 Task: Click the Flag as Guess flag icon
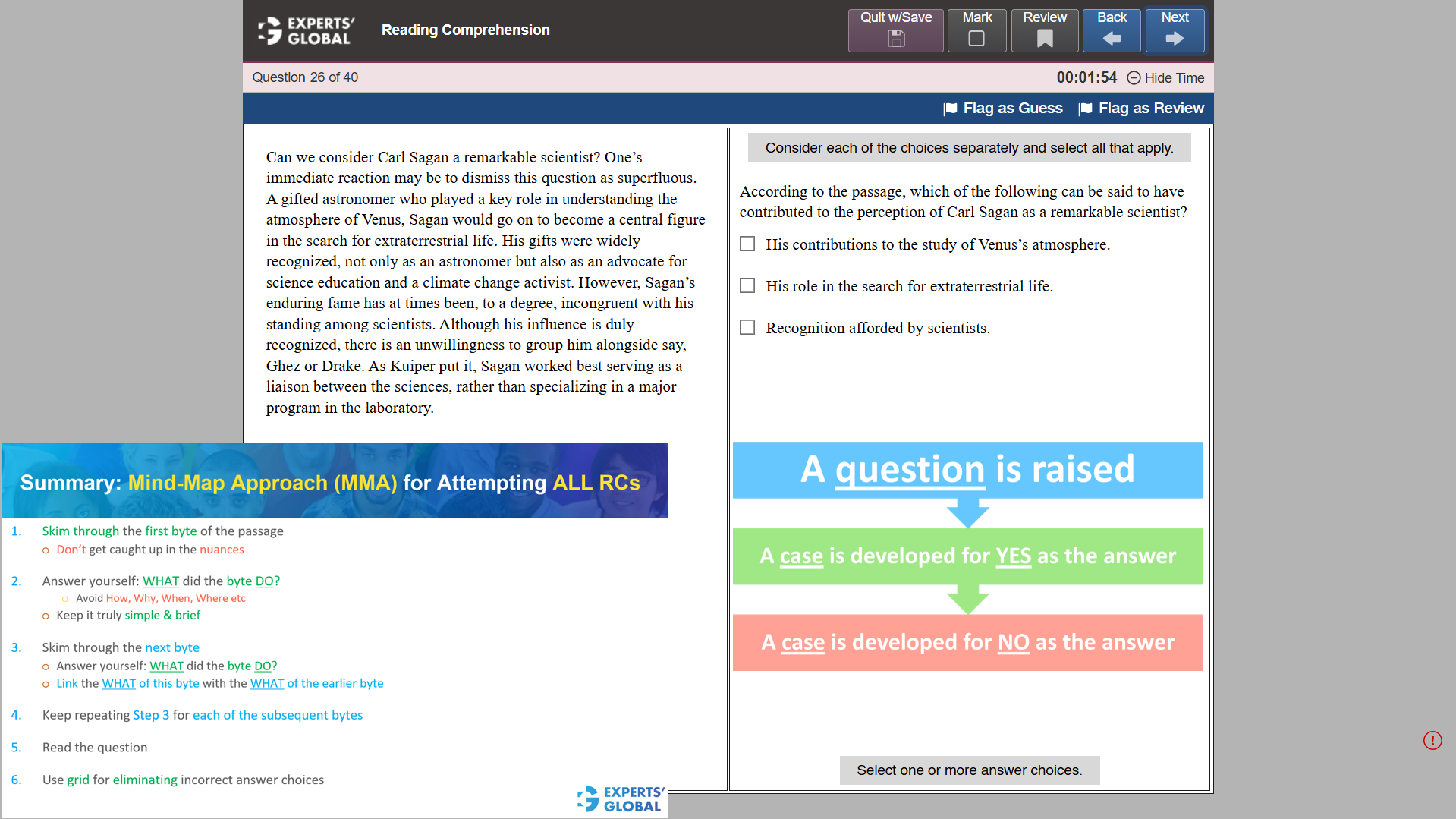point(951,108)
